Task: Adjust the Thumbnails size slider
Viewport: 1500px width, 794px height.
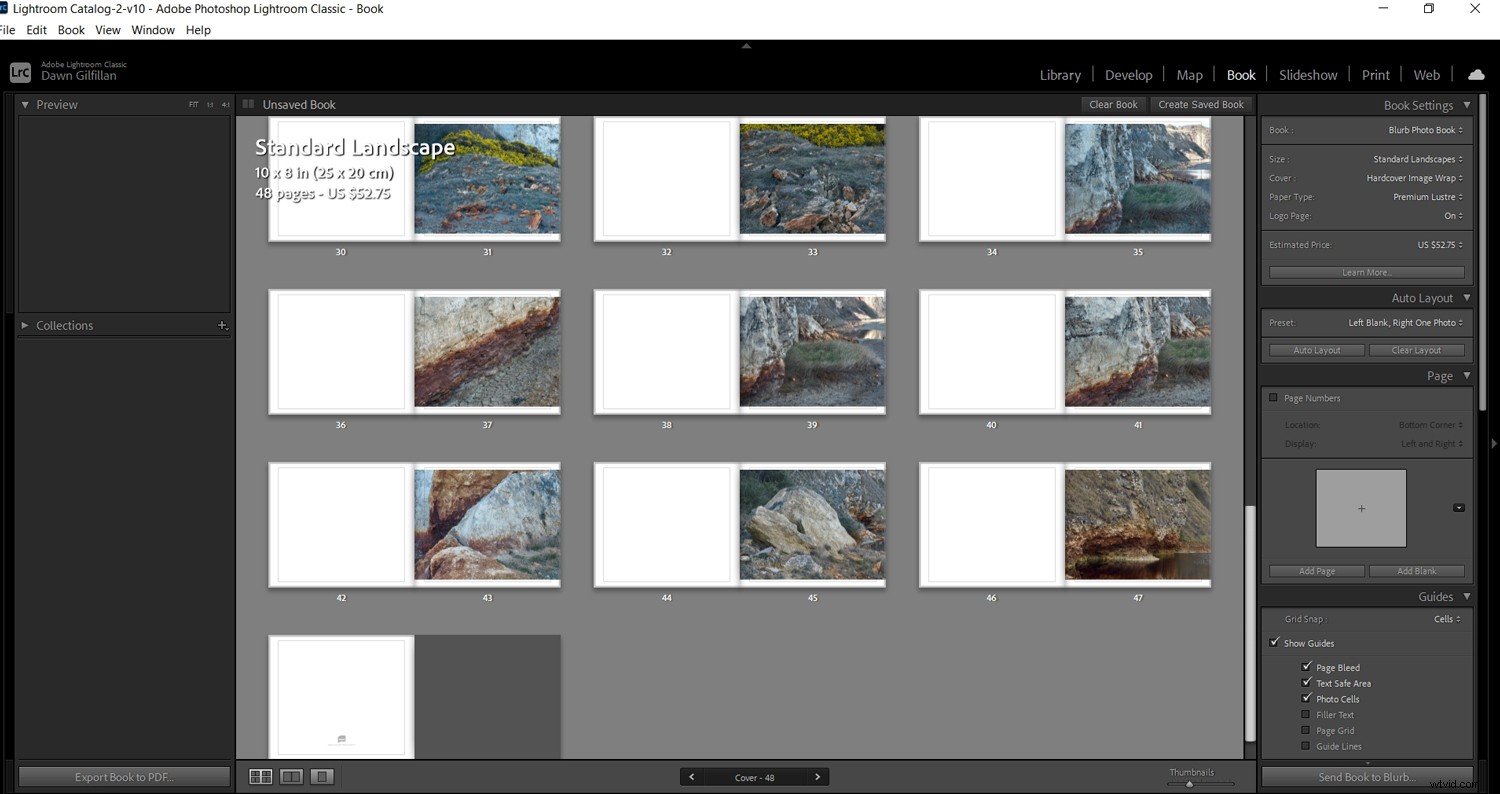Action: [x=1190, y=784]
